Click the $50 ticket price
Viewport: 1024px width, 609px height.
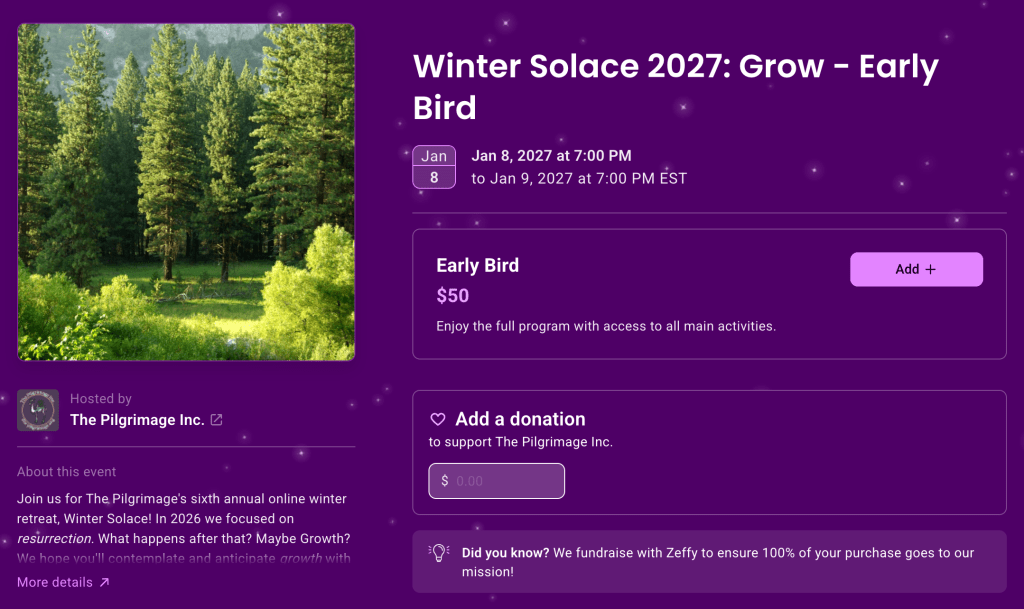(x=453, y=296)
